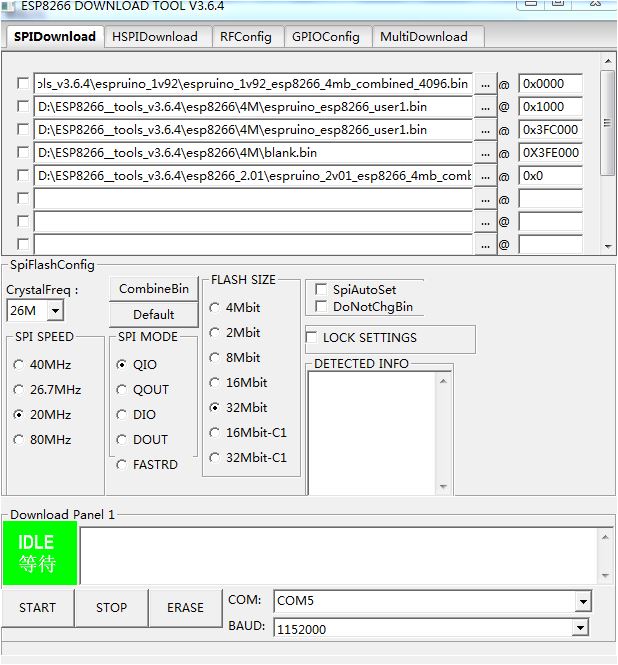
Task: Click the ERASE flash button
Action: tap(185, 608)
